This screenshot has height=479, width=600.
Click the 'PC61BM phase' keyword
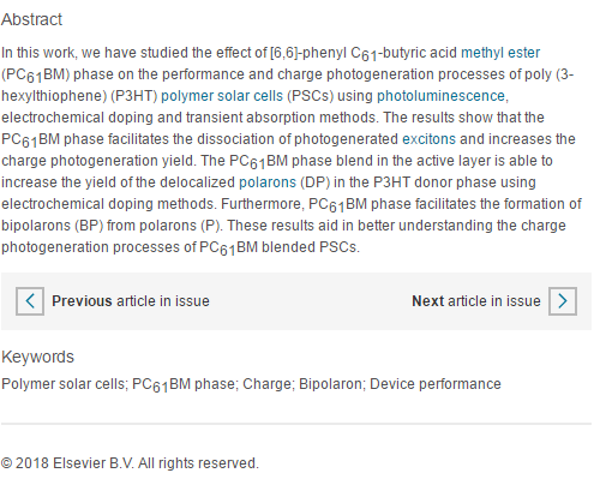[180, 384]
